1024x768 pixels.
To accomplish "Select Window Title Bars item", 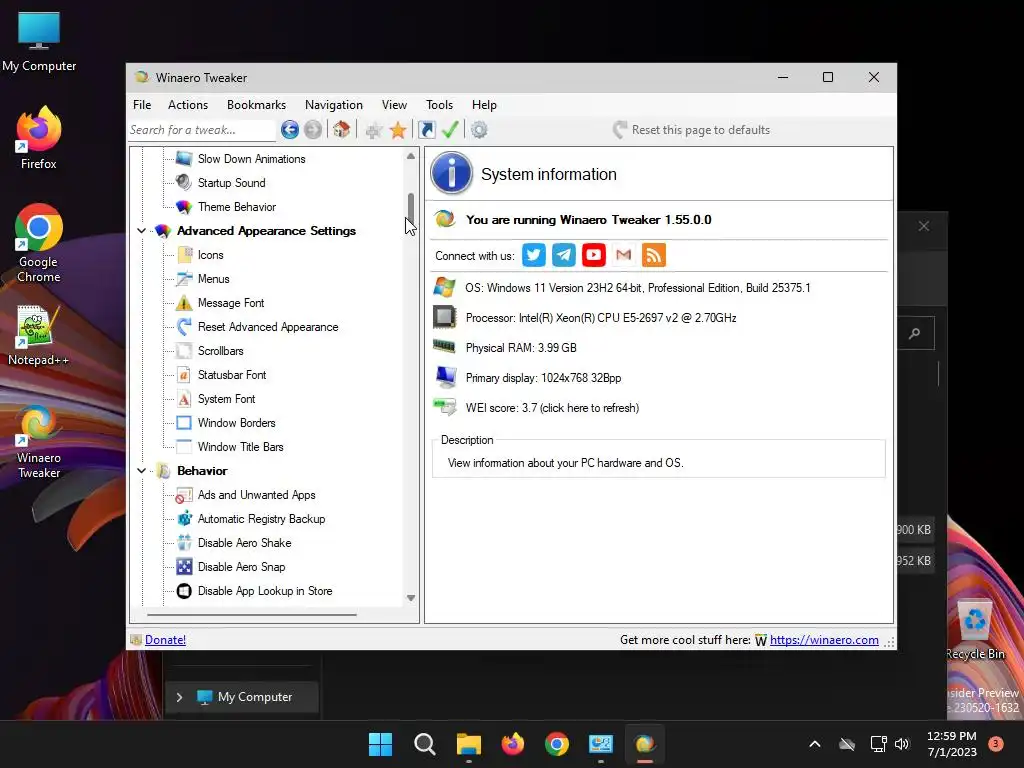I will coord(240,447).
